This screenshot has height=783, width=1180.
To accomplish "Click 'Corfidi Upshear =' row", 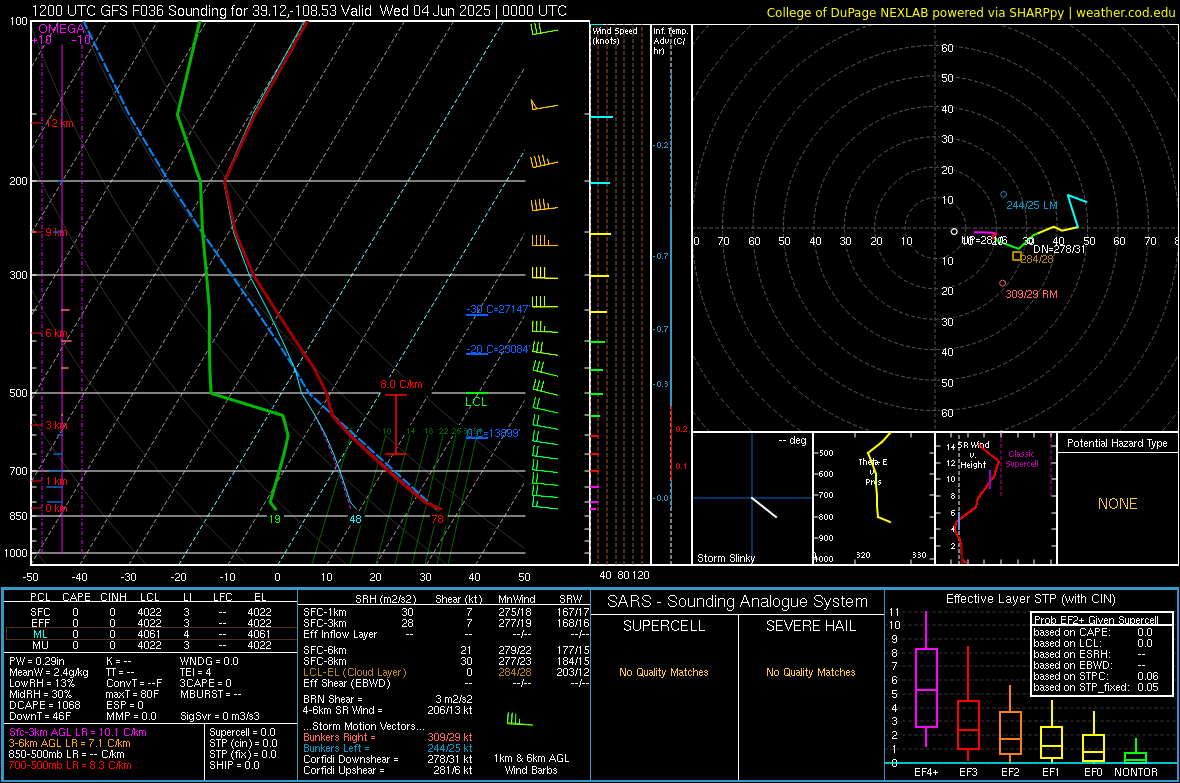I will click(388, 770).
